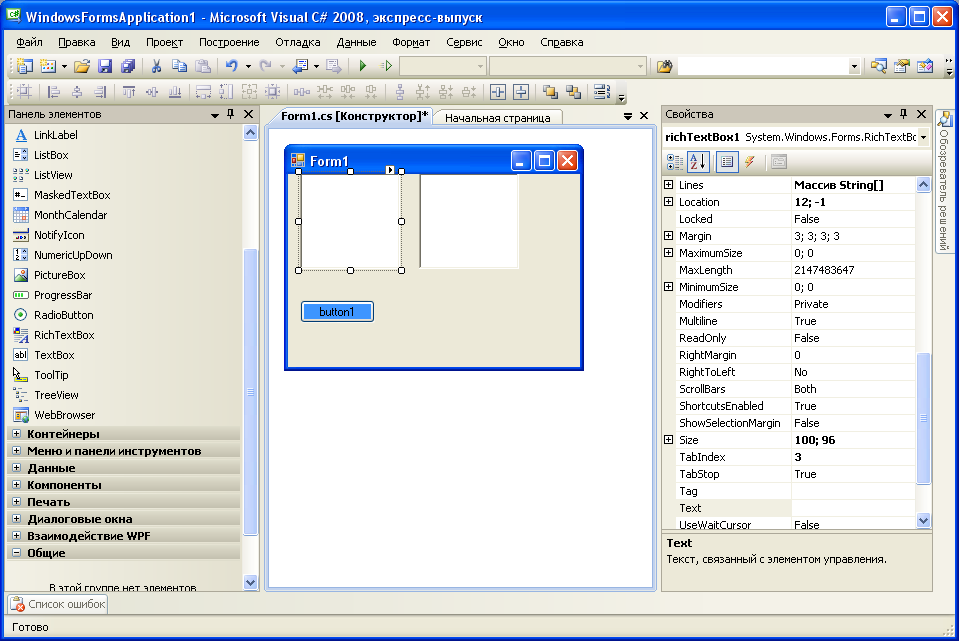Expand the Данные toolbox group
The width and height of the screenshot is (959, 641).
(x=17, y=468)
